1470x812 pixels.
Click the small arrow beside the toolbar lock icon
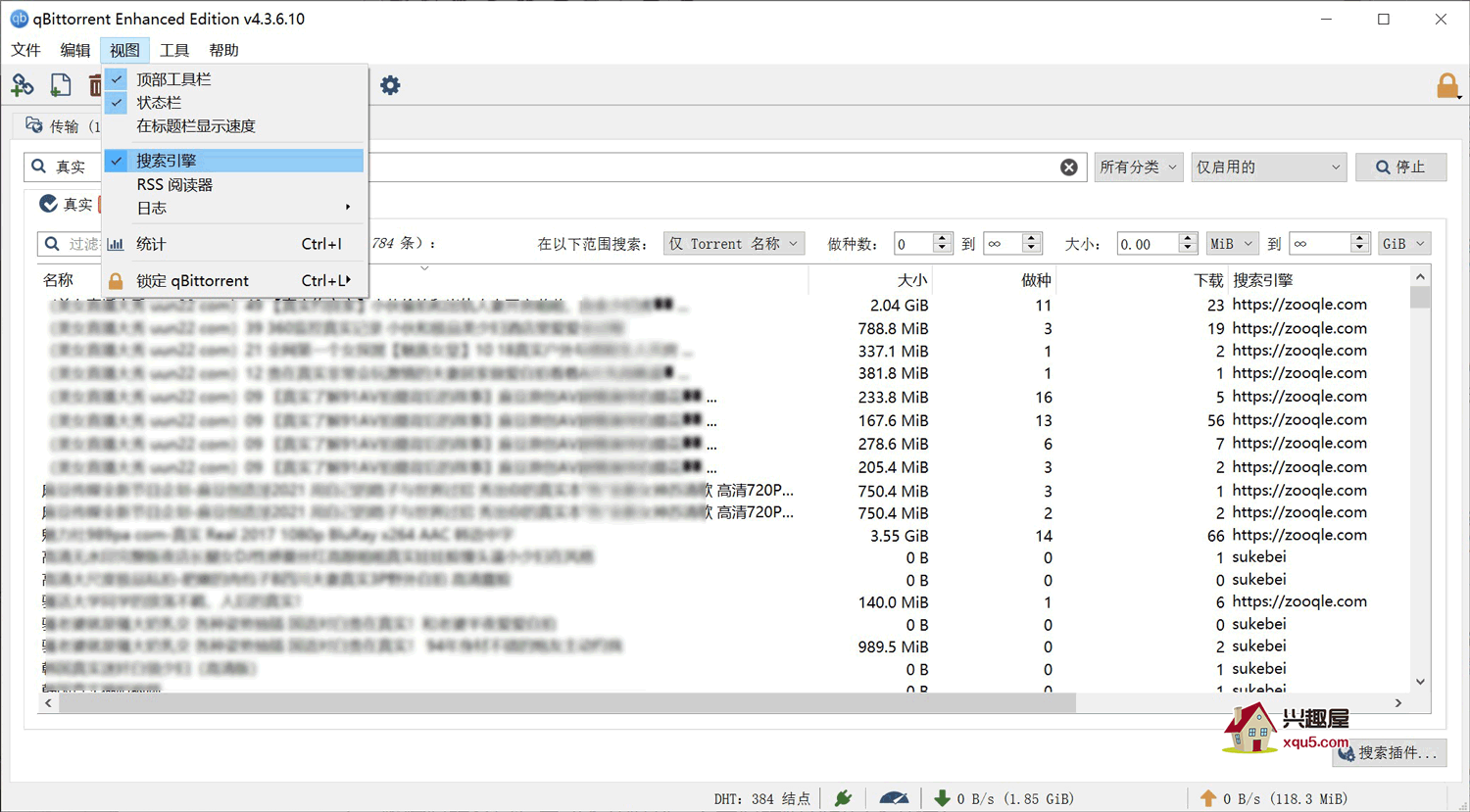pos(1460,97)
